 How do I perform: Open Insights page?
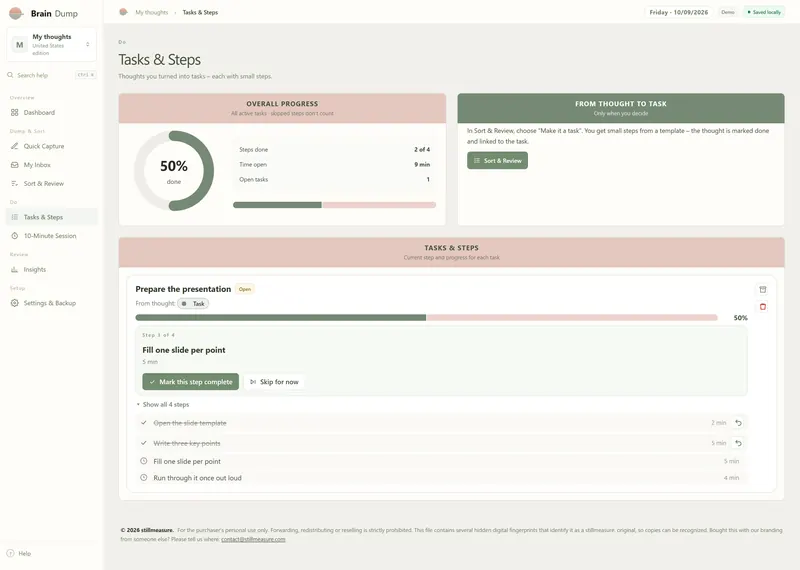[x=52, y=269]
